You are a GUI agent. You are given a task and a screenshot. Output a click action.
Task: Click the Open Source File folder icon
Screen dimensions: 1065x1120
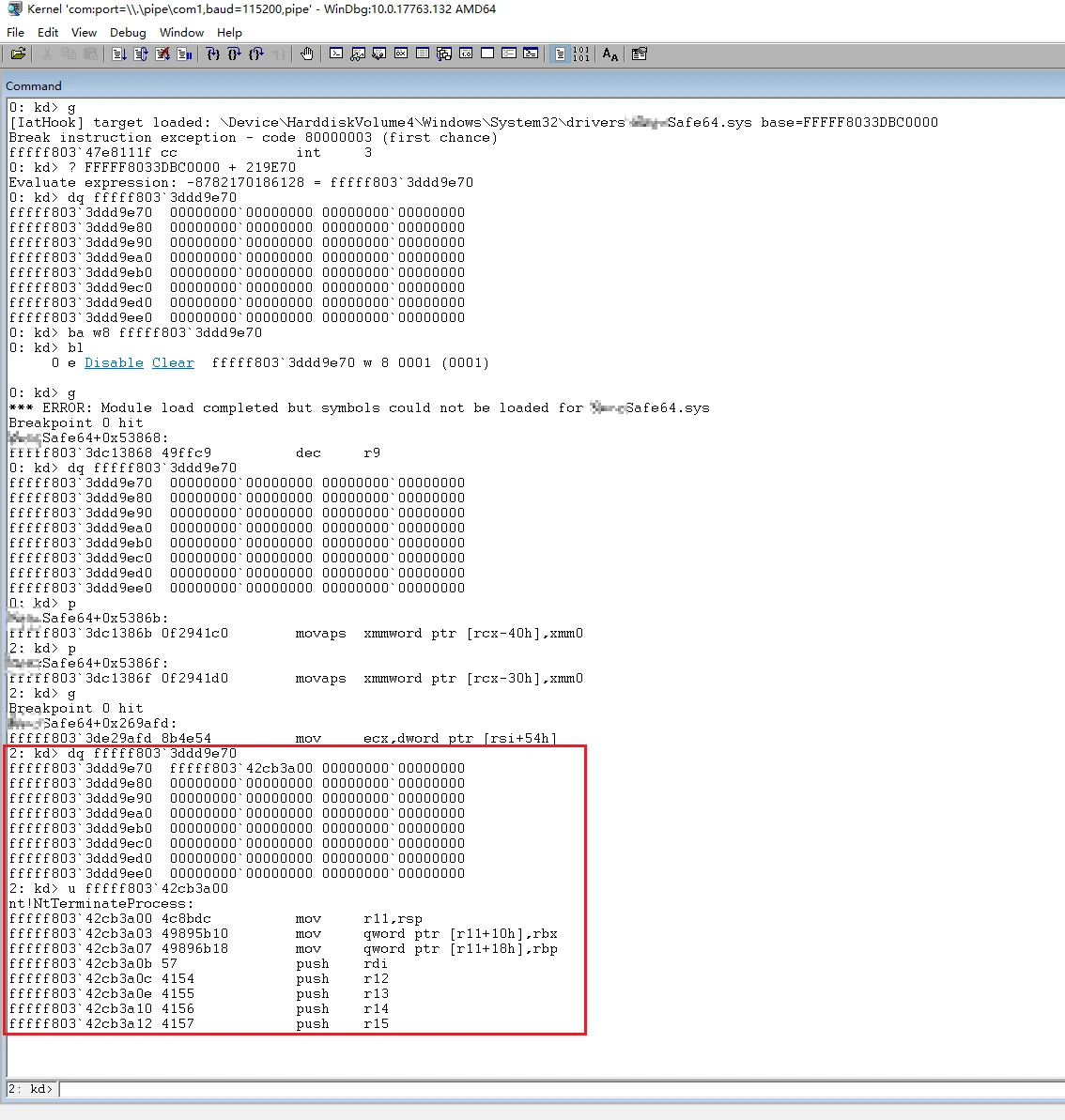[x=18, y=54]
